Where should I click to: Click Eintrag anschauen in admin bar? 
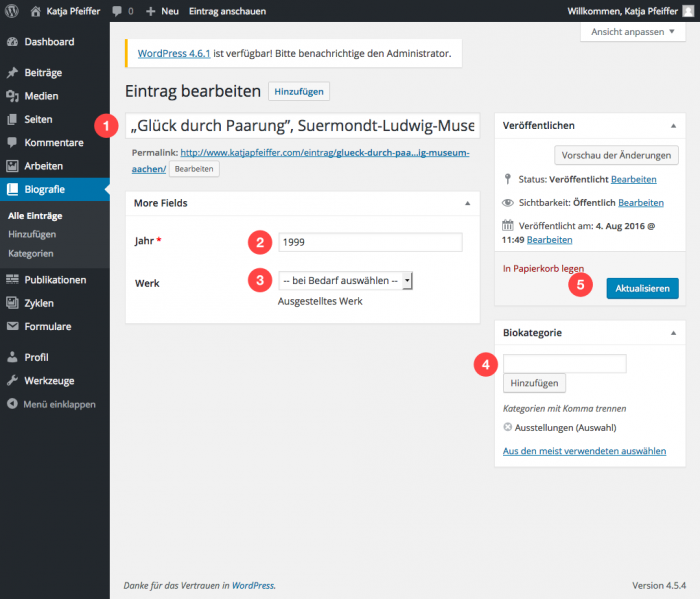click(x=227, y=11)
